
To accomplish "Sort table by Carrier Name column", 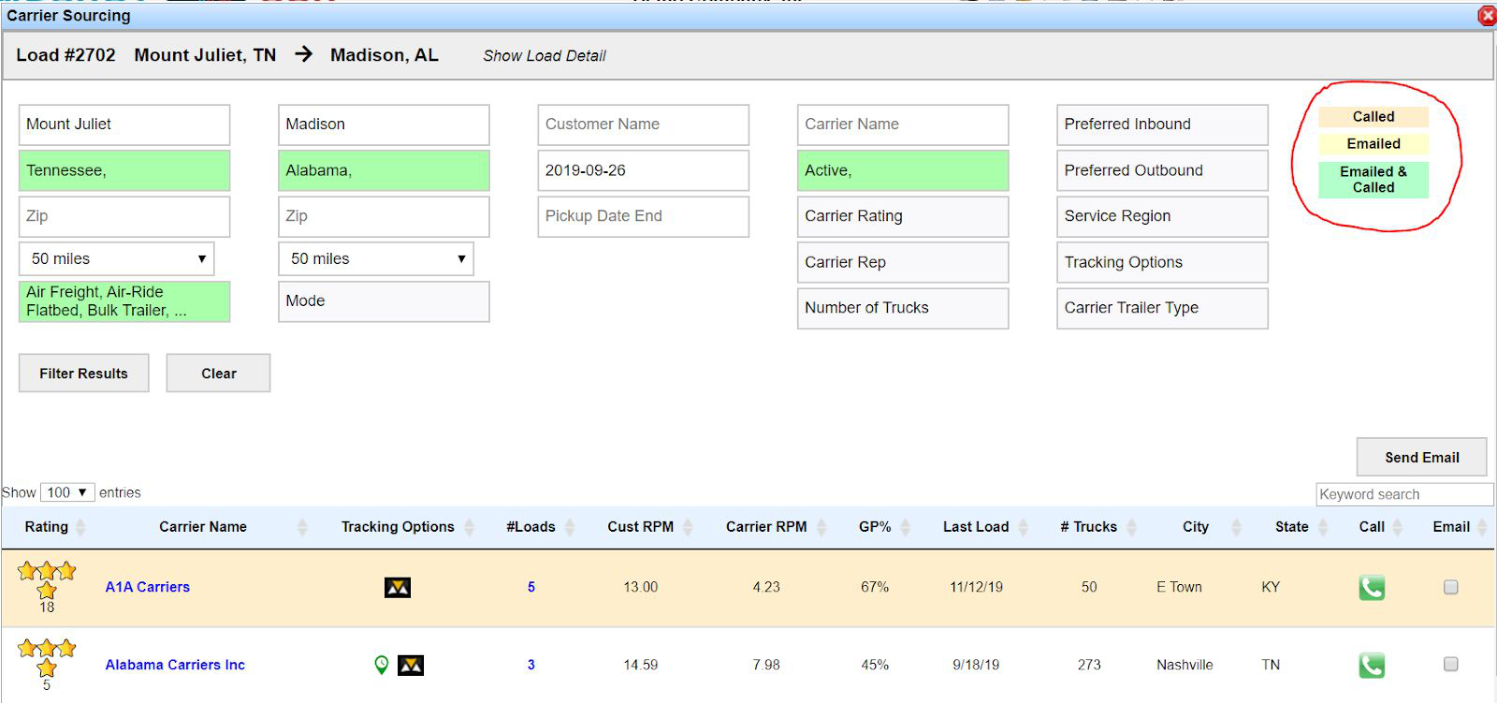I will point(203,527).
